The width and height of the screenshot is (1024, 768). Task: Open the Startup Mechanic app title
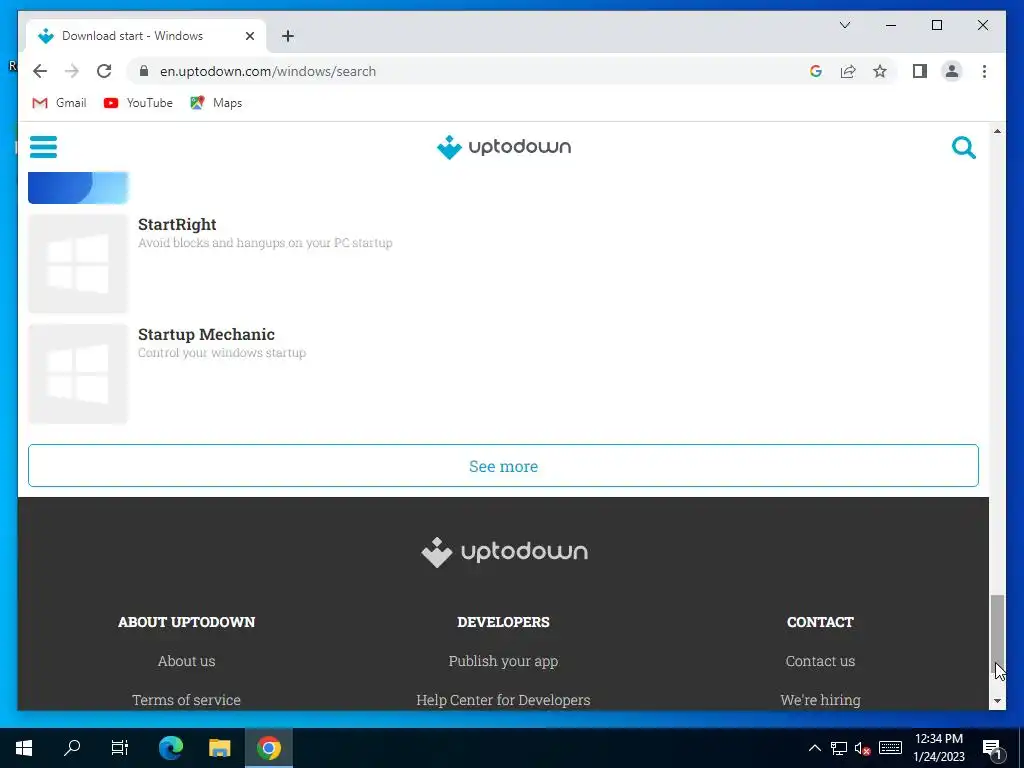(x=206, y=334)
